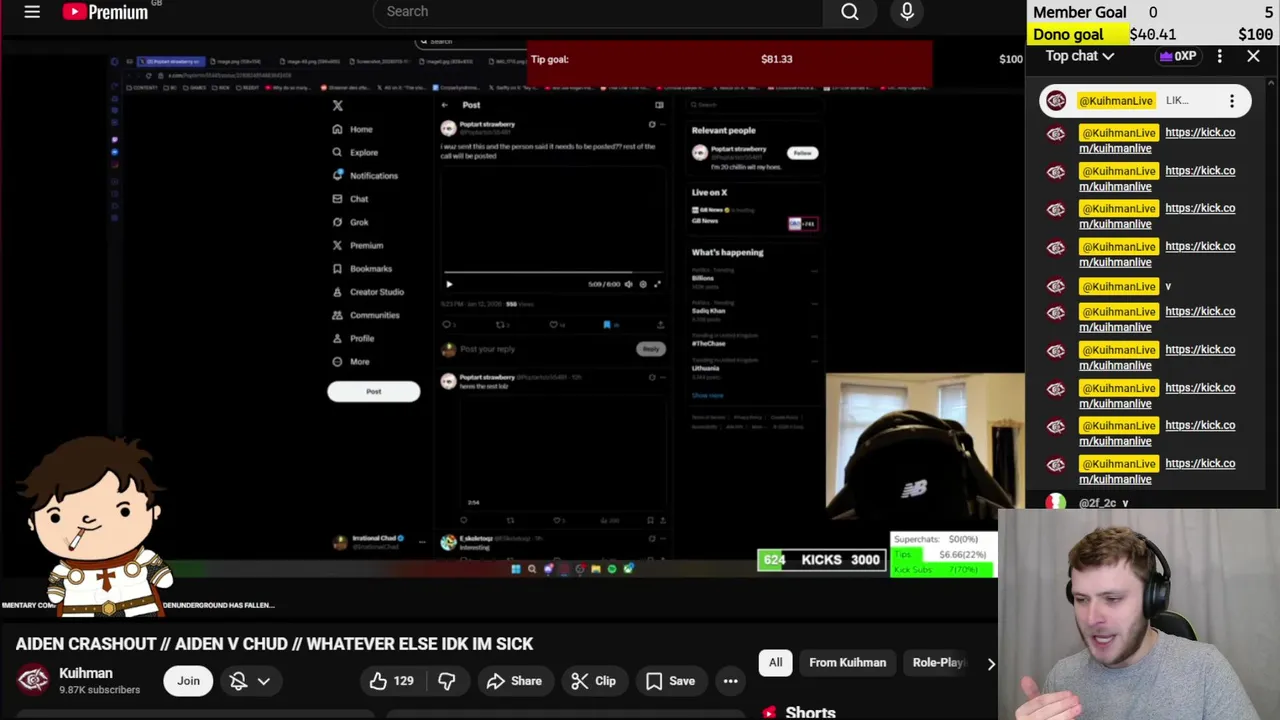
Task: Dislike this video
Action: click(447, 681)
